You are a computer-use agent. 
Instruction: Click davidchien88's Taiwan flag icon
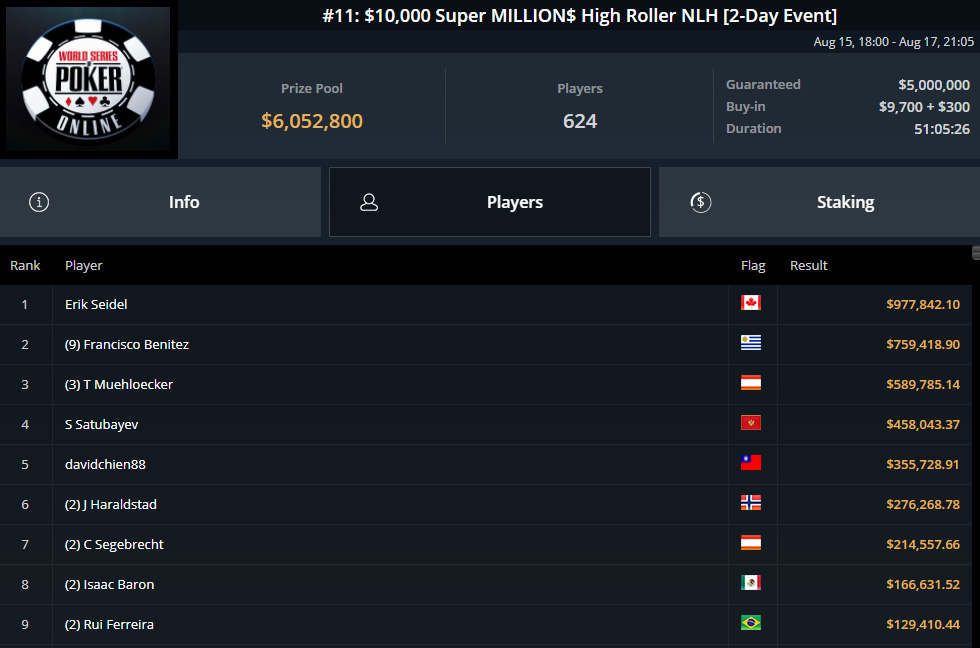click(751, 463)
